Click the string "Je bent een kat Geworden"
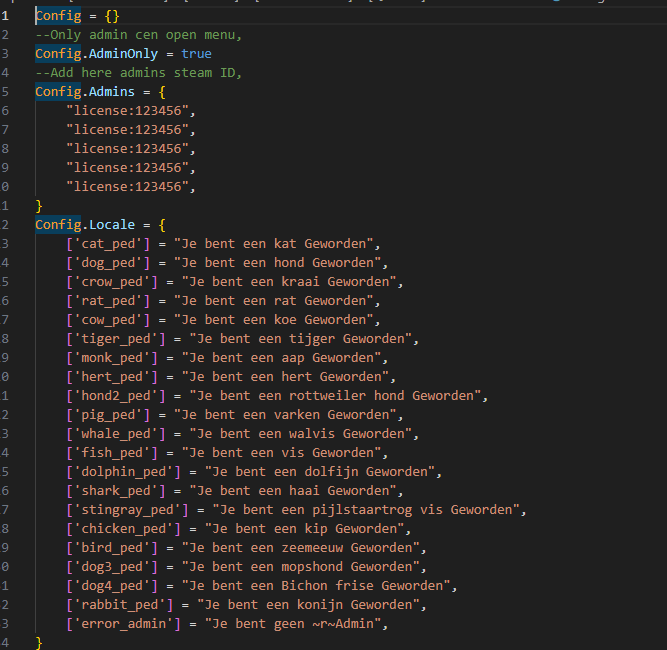The image size is (667, 650). click(274, 244)
